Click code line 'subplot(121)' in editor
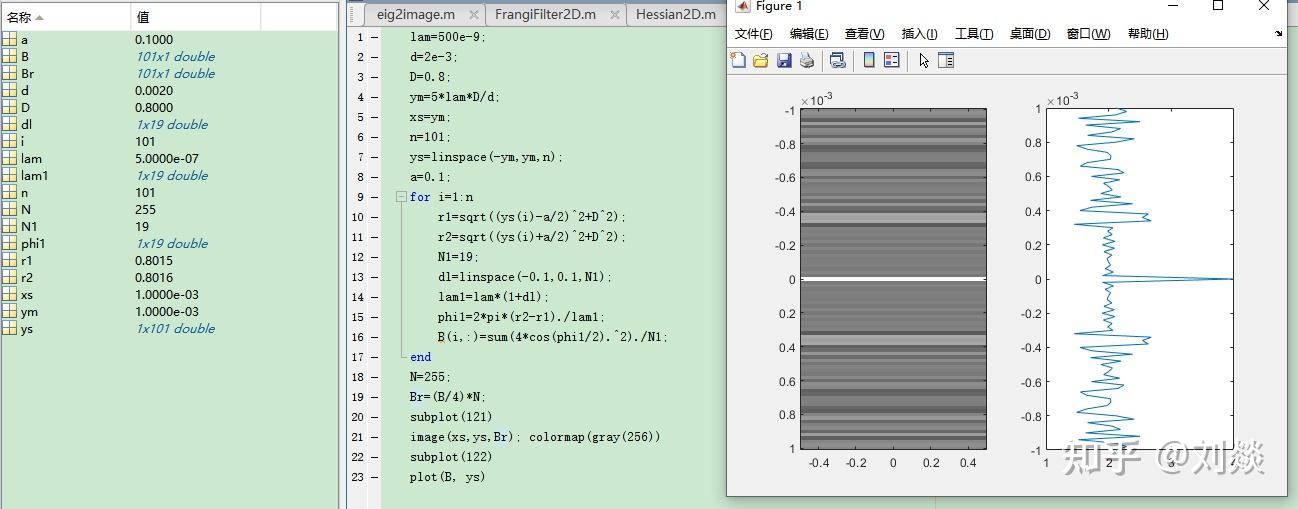Viewport: 1298px width, 509px height. (x=451, y=417)
